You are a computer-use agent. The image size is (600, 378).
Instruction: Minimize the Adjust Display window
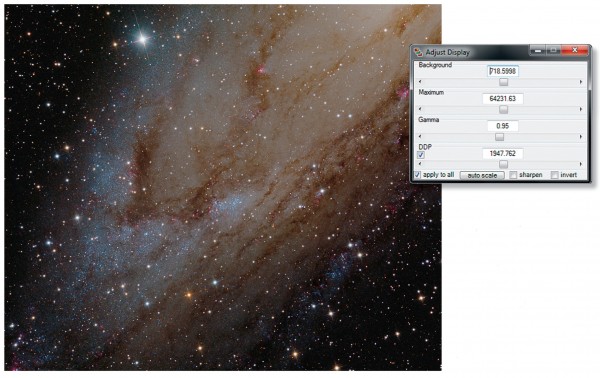coord(538,51)
